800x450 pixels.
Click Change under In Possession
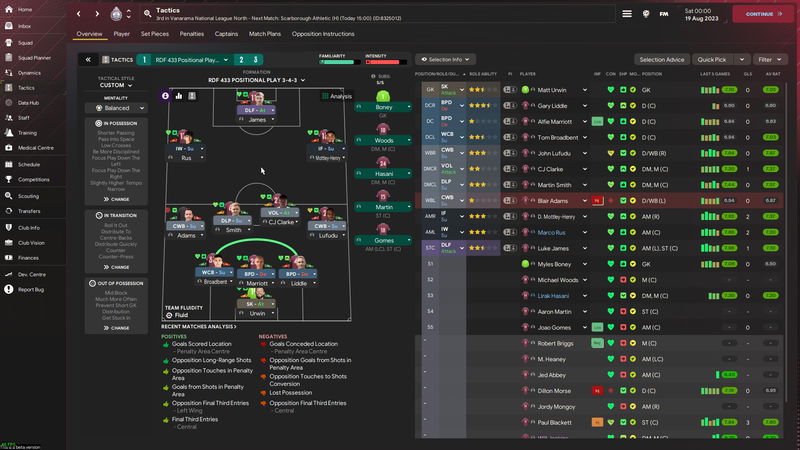[x=116, y=199]
